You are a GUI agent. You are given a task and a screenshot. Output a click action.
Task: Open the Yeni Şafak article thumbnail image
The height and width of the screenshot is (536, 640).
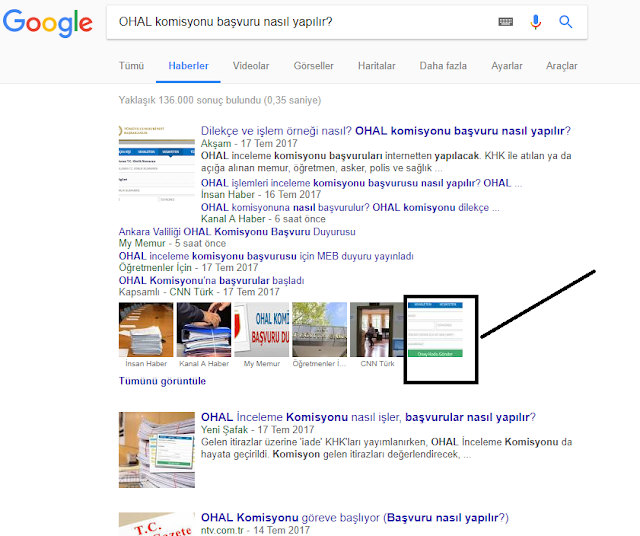[157, 450]
